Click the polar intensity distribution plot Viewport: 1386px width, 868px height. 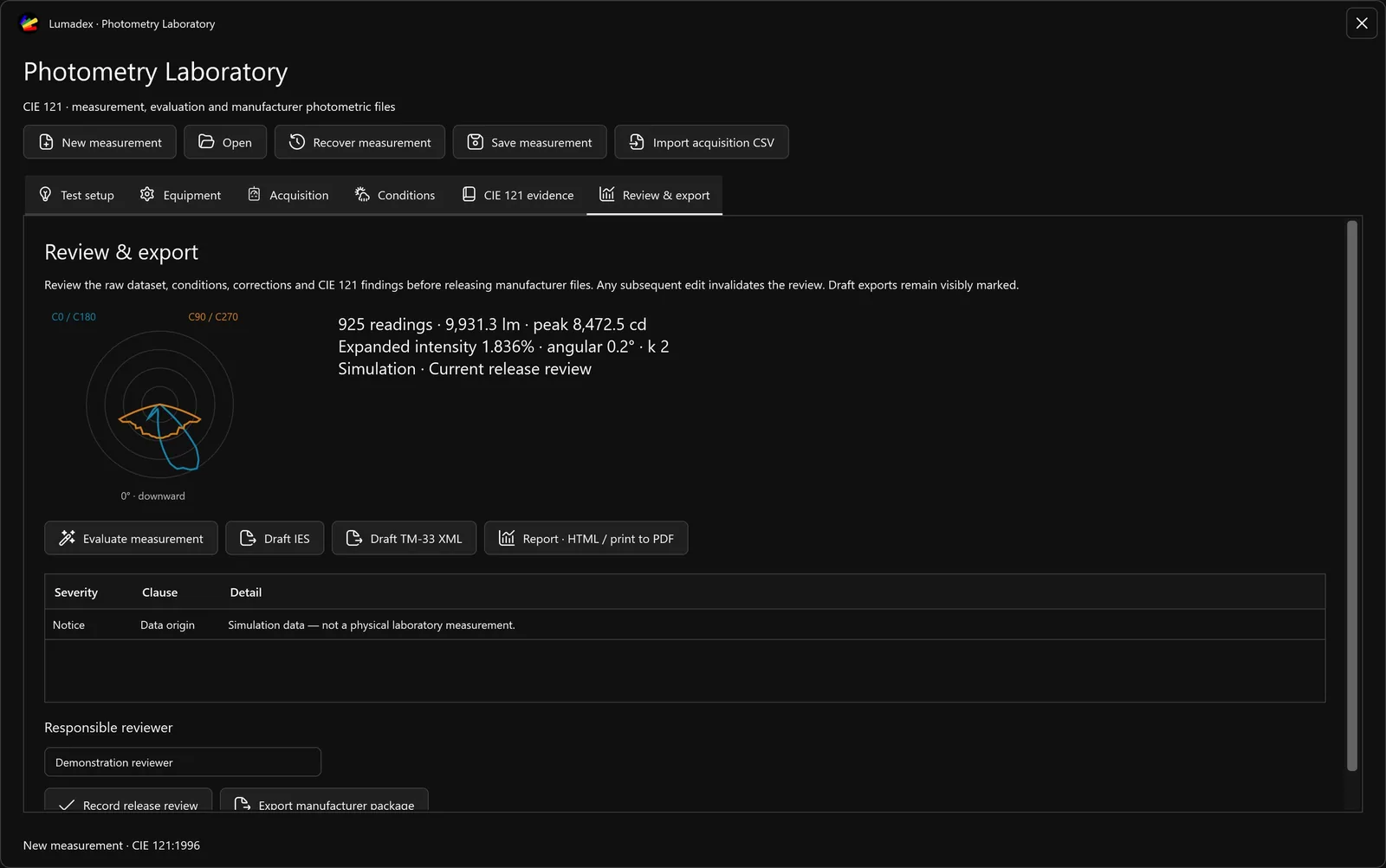click(x=160, y=405)
